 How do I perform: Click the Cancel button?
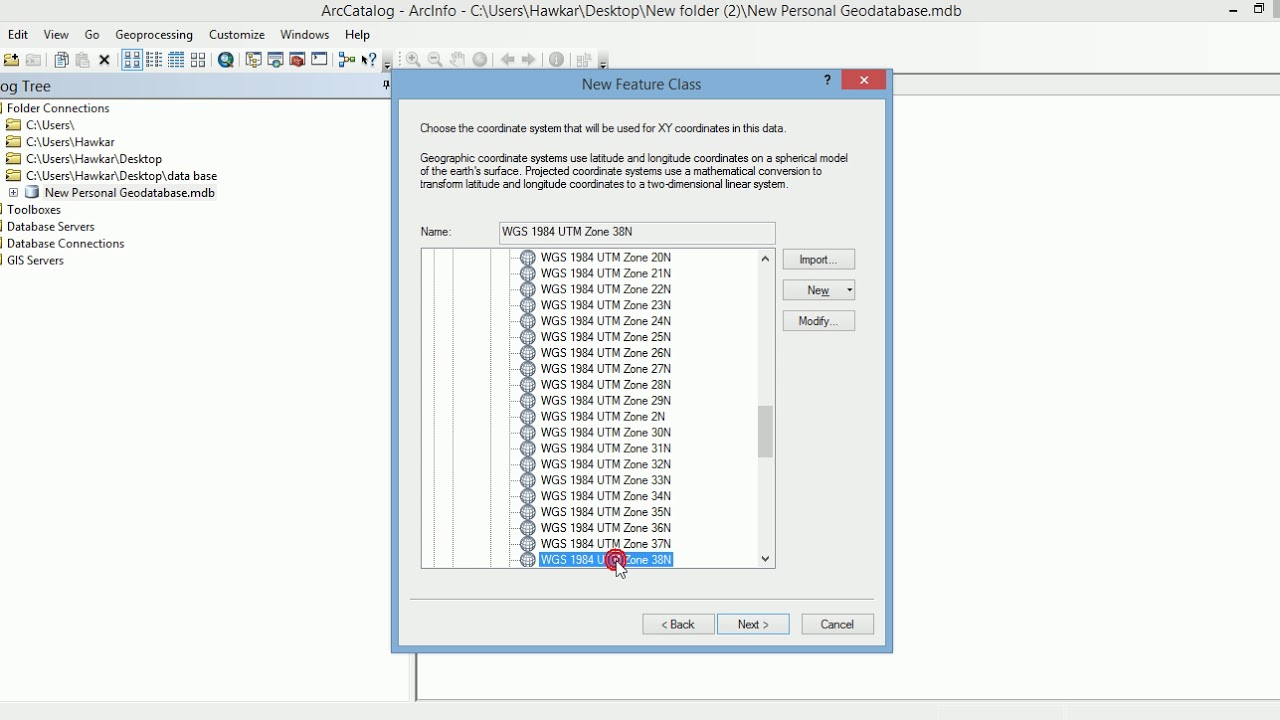point(837,624)
